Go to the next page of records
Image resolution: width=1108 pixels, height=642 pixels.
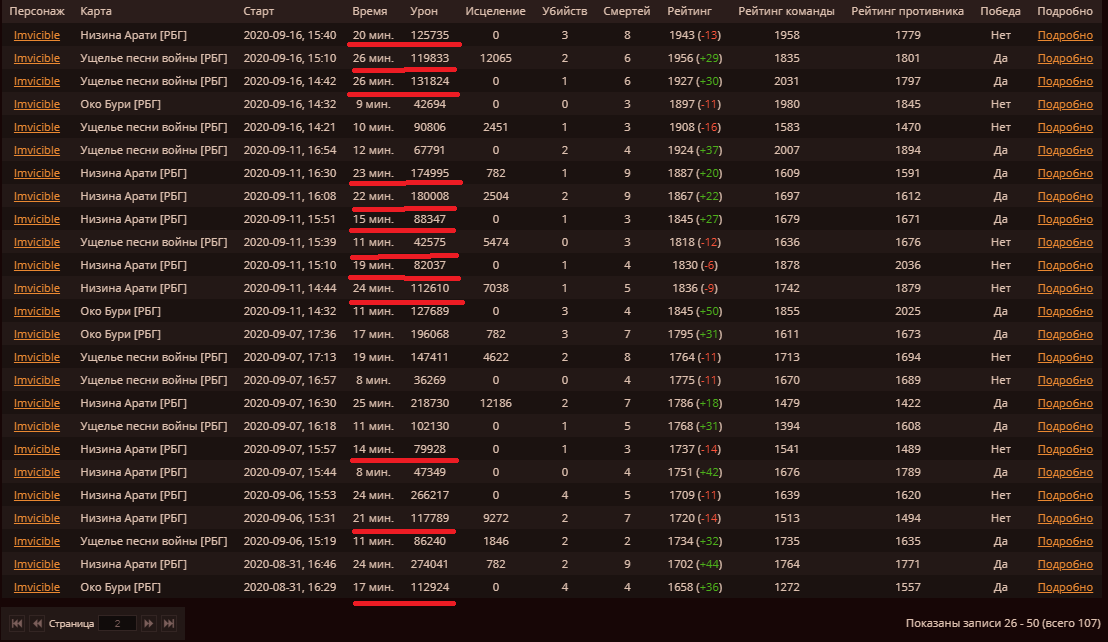(148, 623)
